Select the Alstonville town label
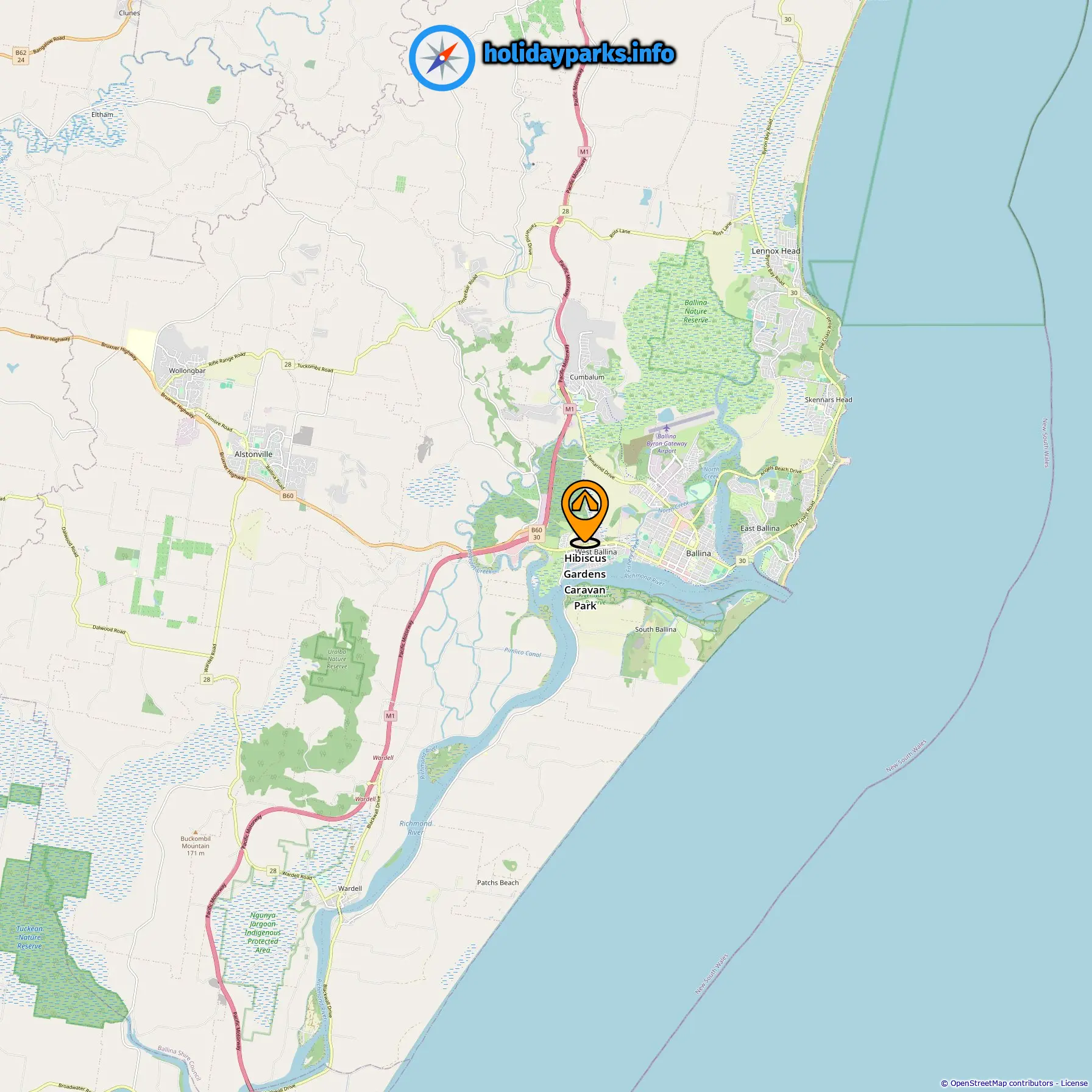The height and width of the screenshot is (1092, 1092). point(253,455)
